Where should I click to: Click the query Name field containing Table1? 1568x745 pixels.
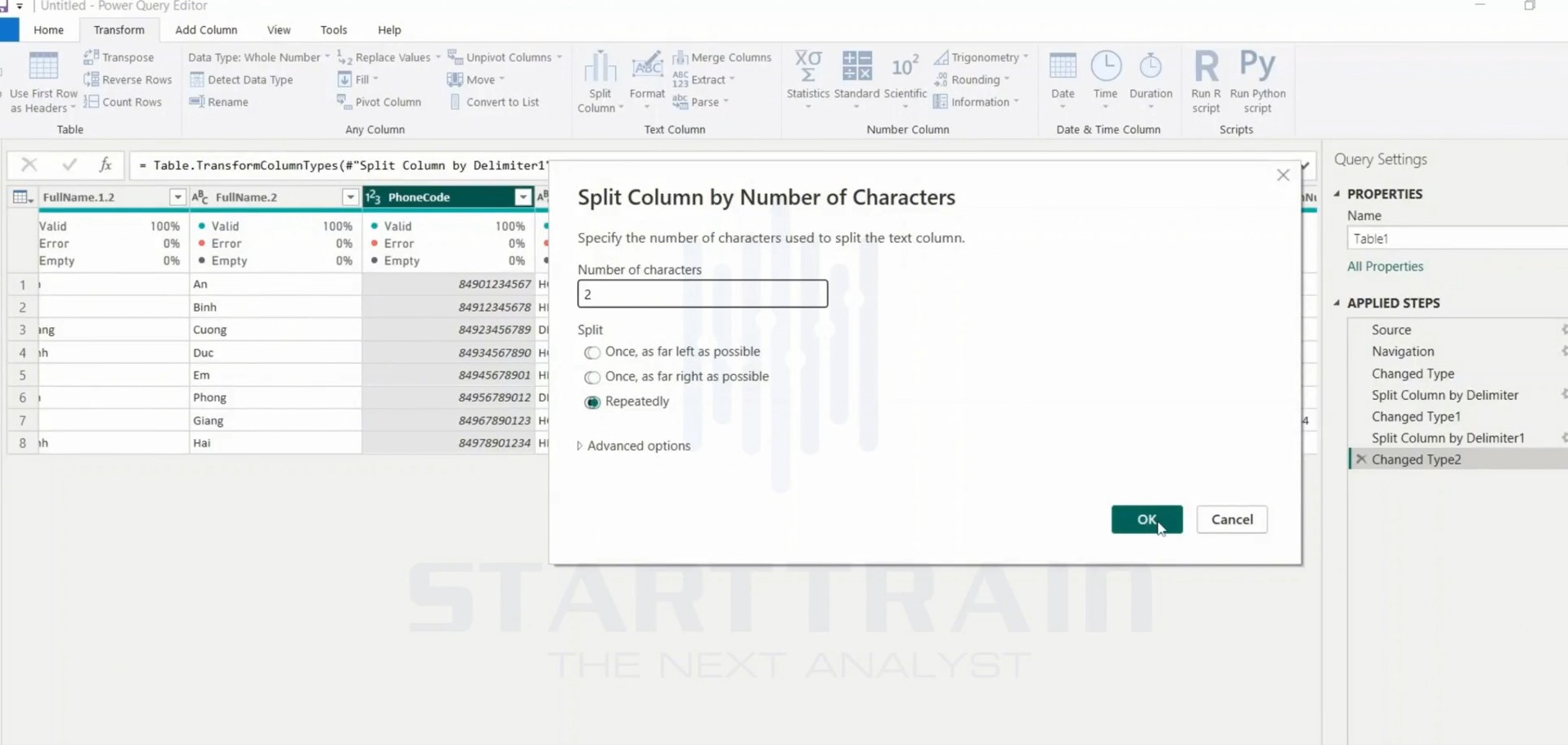1456,239
